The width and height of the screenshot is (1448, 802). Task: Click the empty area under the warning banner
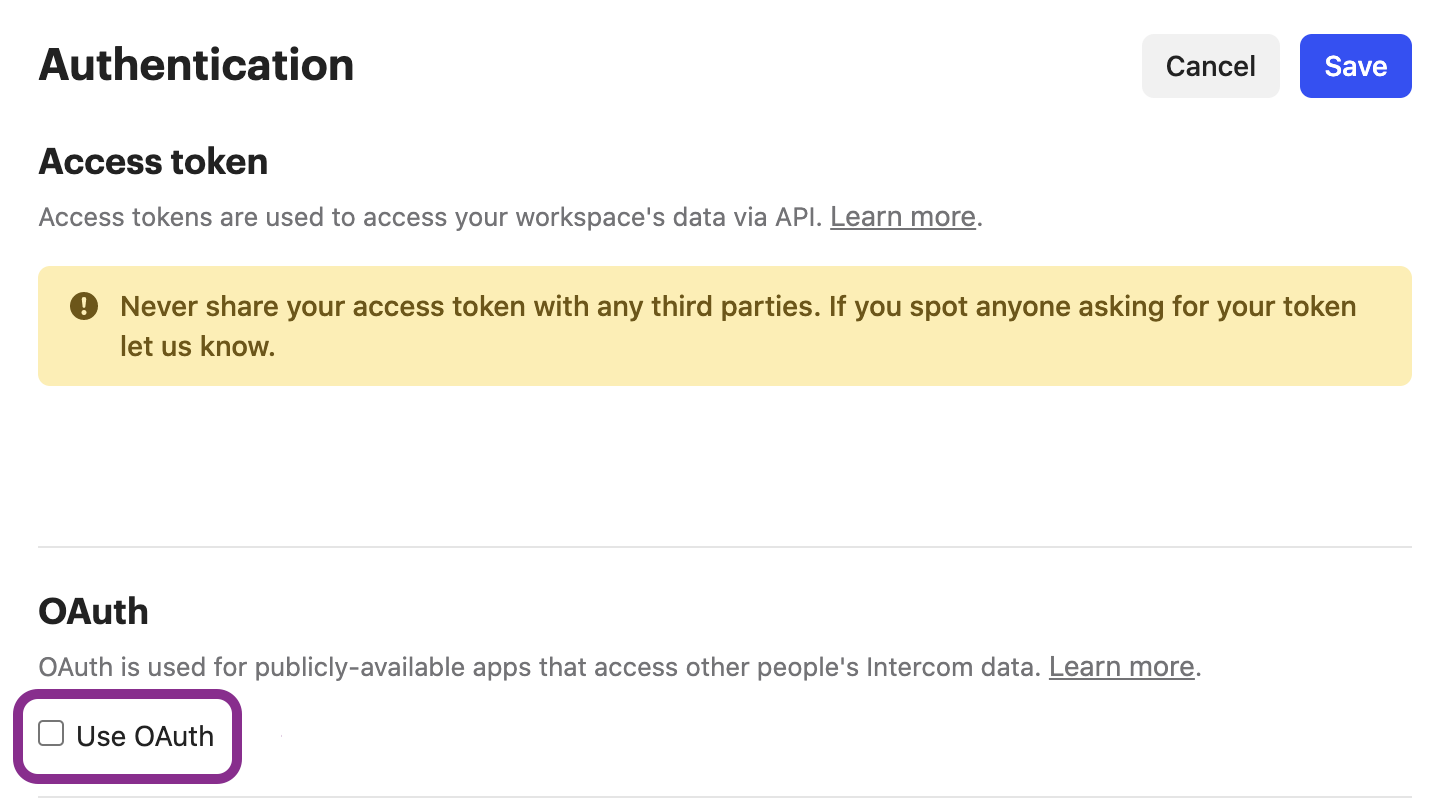point(724,465)
